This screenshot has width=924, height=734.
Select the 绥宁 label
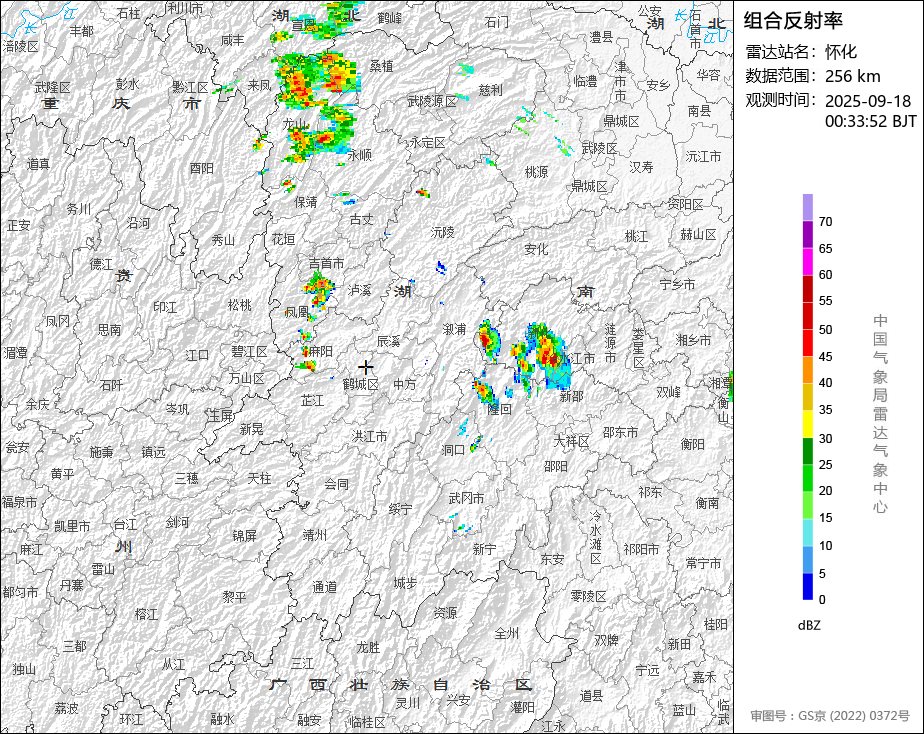tap(400, 509)
